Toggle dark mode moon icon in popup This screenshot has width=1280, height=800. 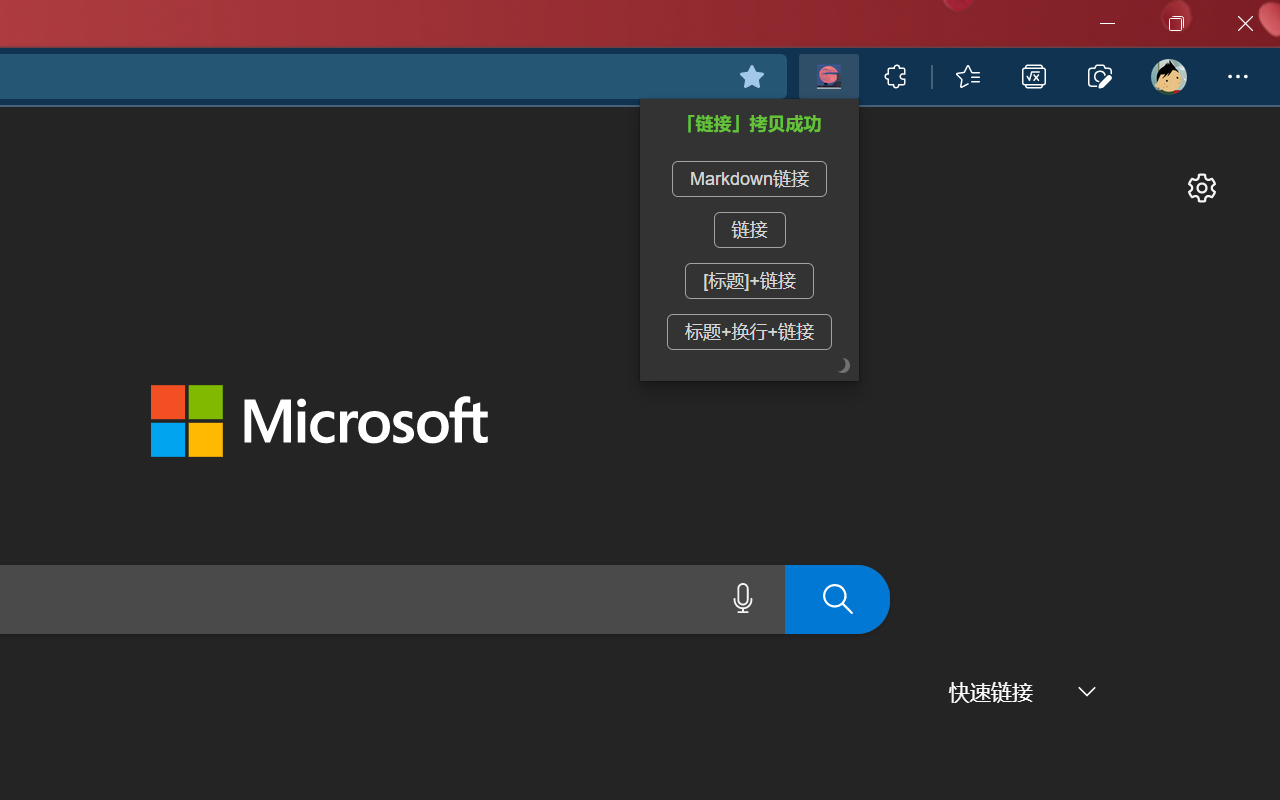(843, 366)
